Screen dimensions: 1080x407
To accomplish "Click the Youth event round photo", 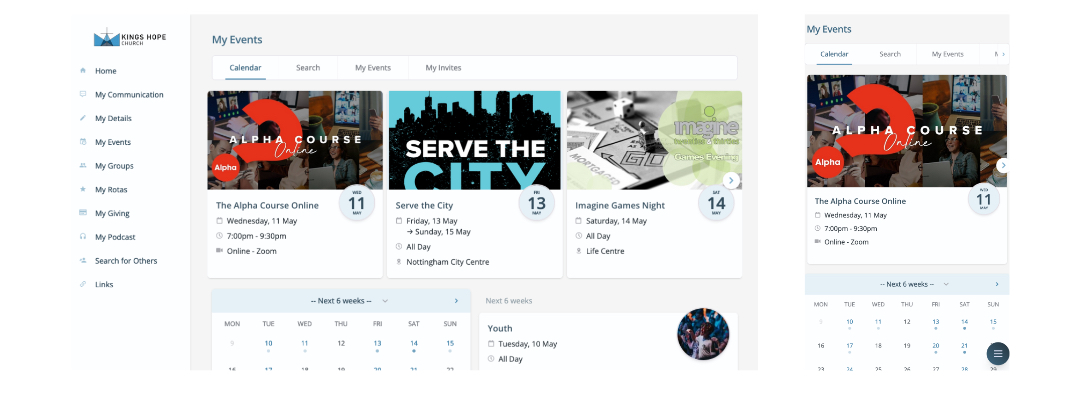I will tap(703, 334).
